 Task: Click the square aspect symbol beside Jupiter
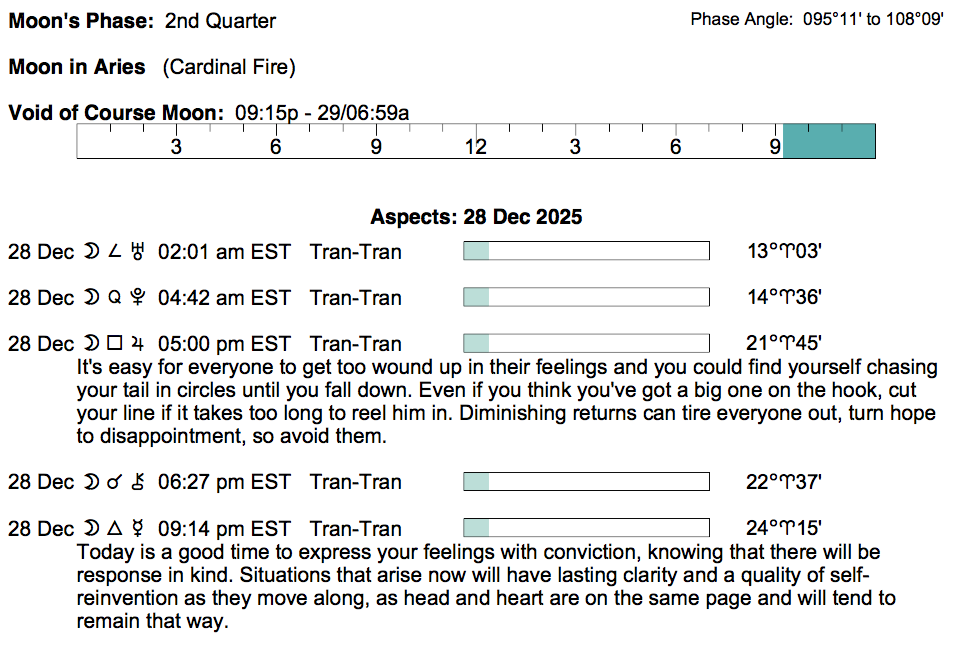point(114,344)
